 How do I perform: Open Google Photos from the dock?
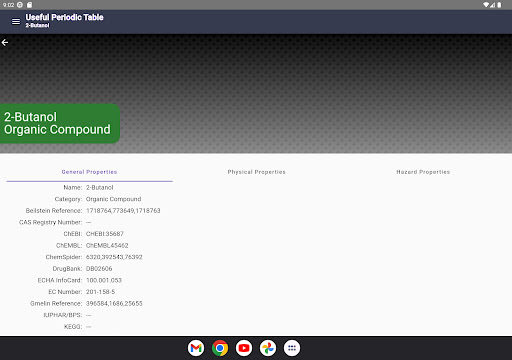[x=268, y=348]
